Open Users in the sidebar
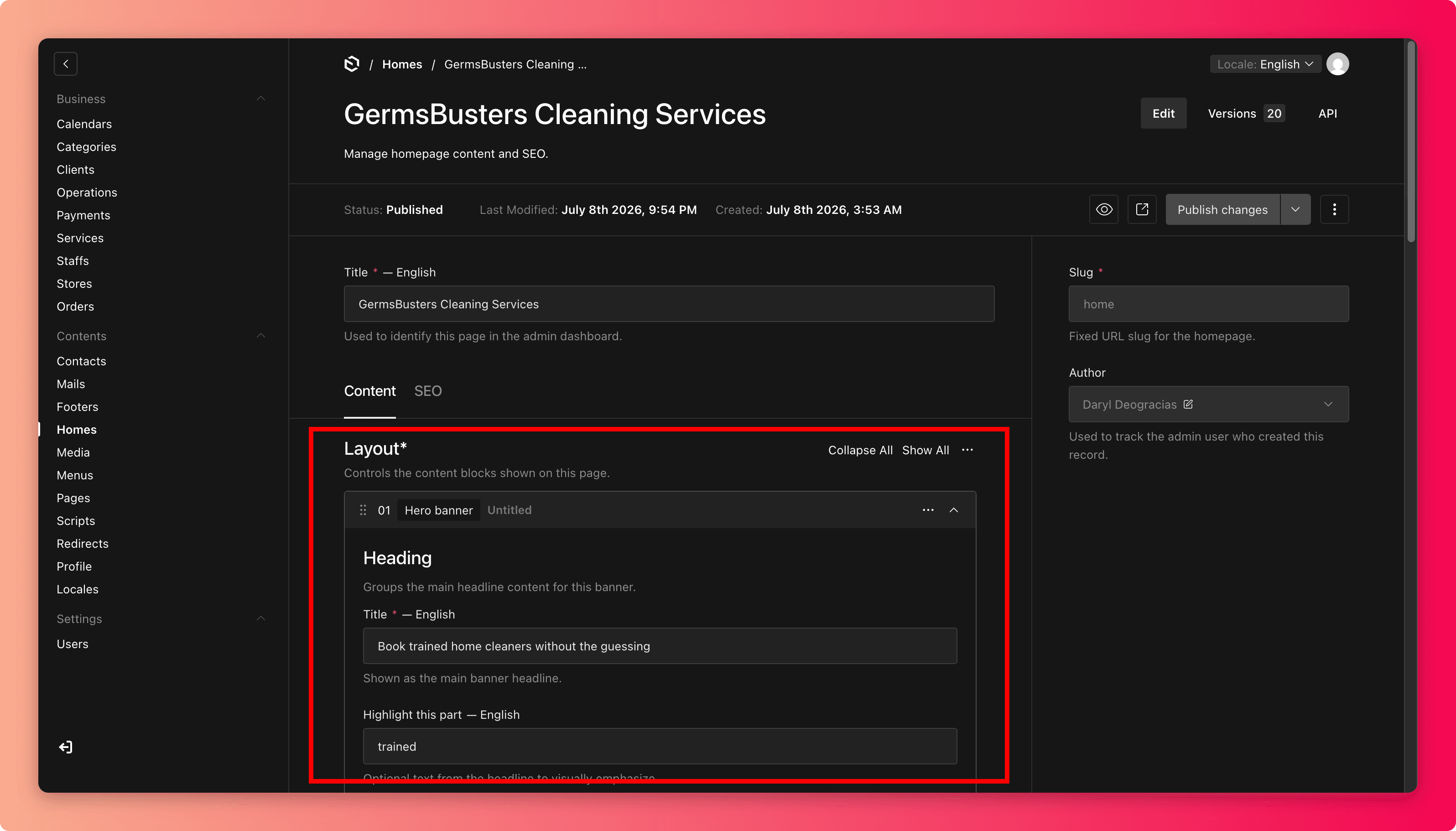This screenshot has width=1456, height=831. click(73, 644)
